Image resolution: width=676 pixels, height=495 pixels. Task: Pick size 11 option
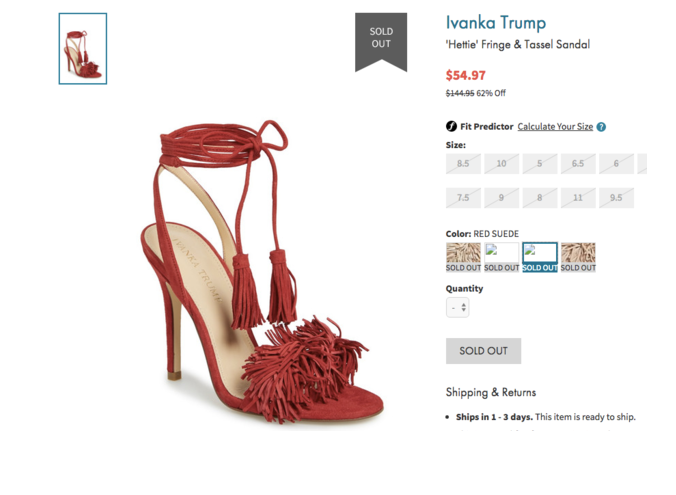coord(578,197)
